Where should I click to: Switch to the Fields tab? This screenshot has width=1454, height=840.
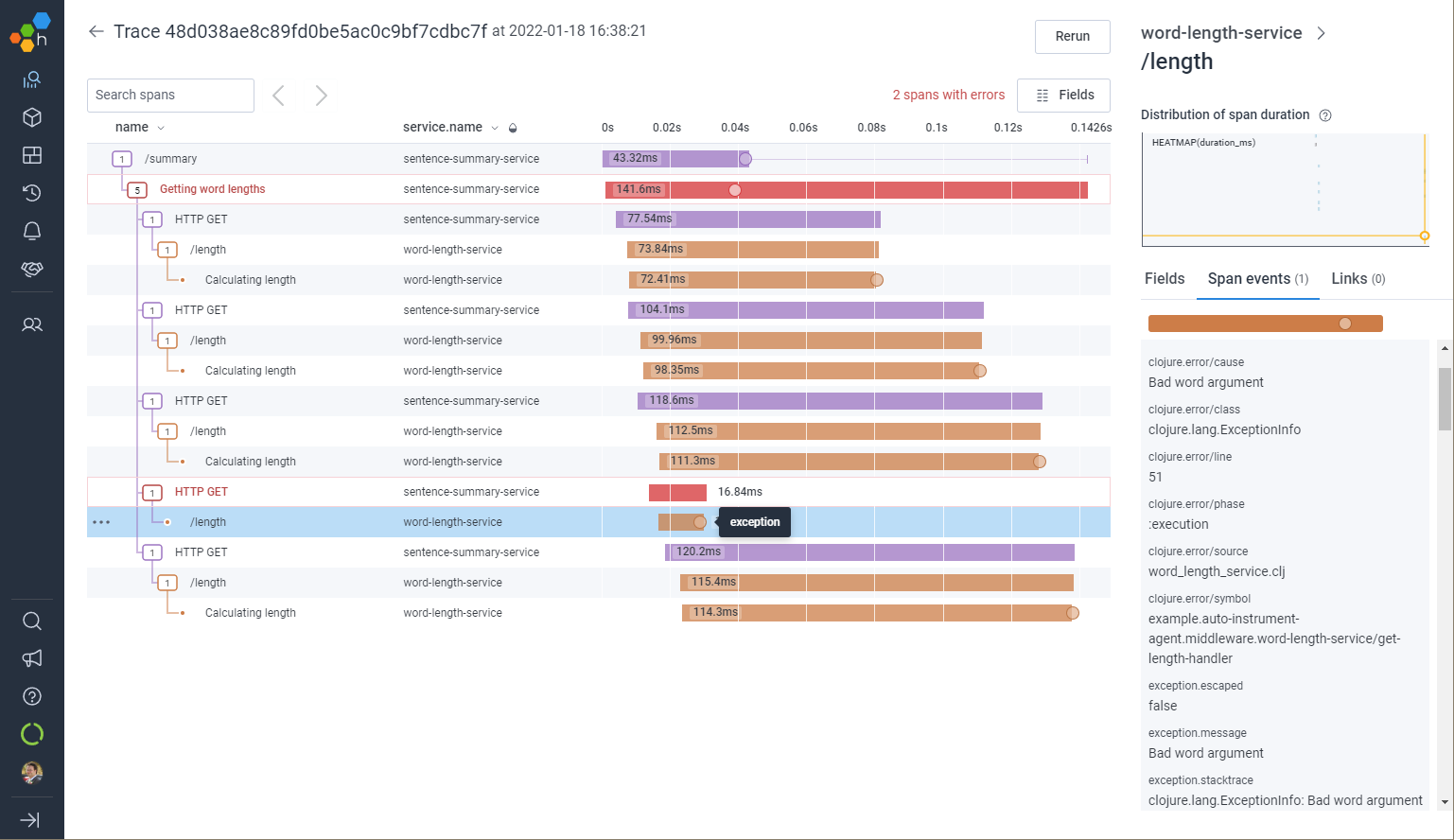point(1164,278)
